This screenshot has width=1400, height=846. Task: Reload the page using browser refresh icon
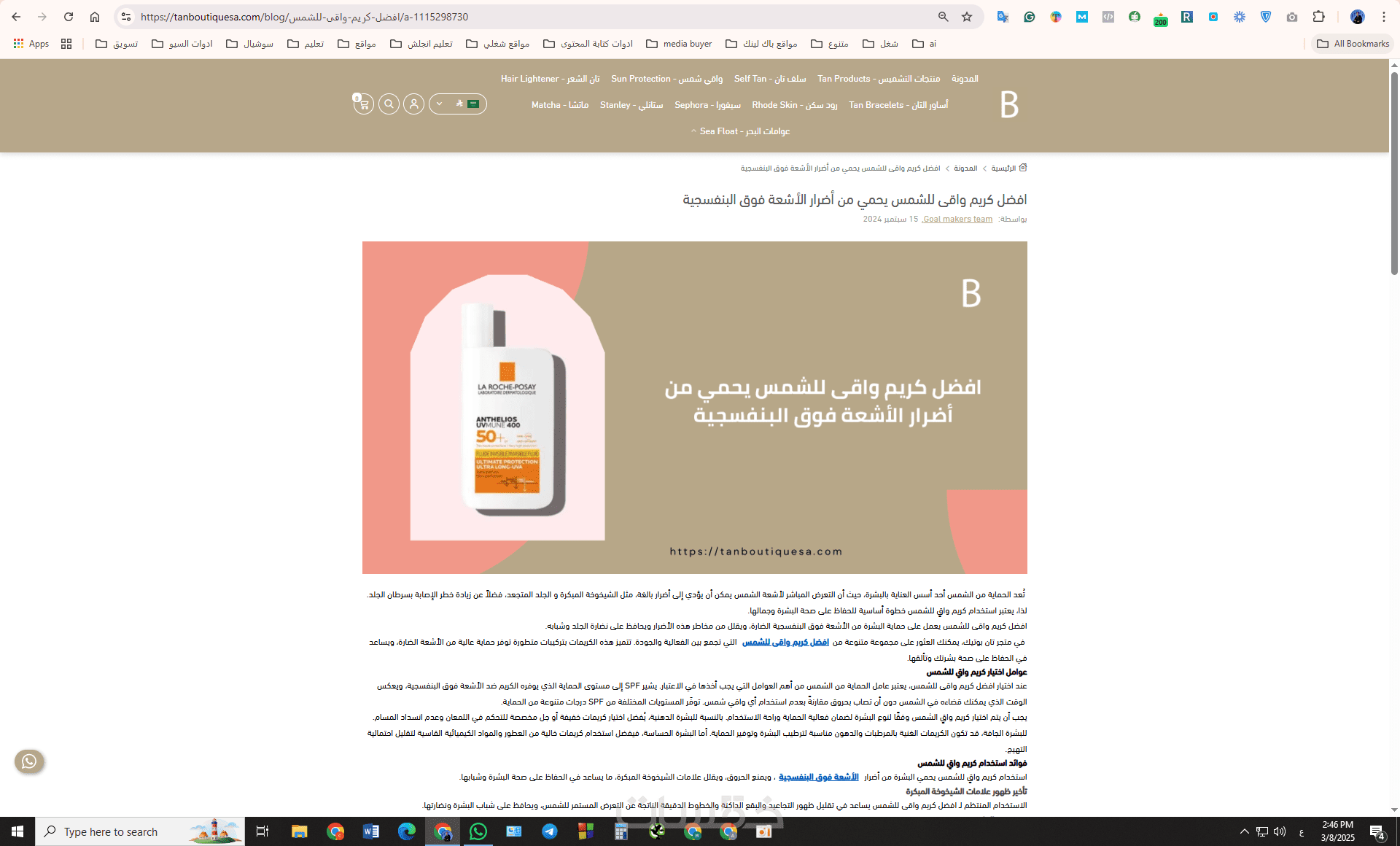[69, 17]
